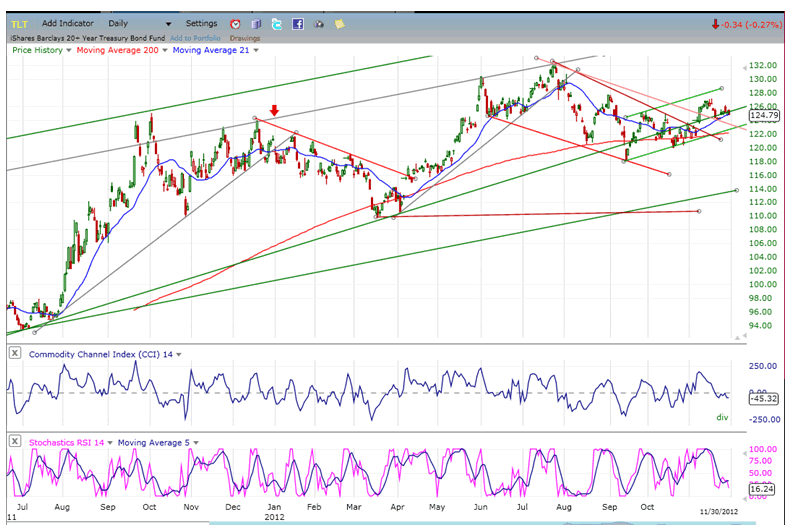
Task: Share chart via Facebook icon
Action: pyautogui.click(x=298, y=23)
